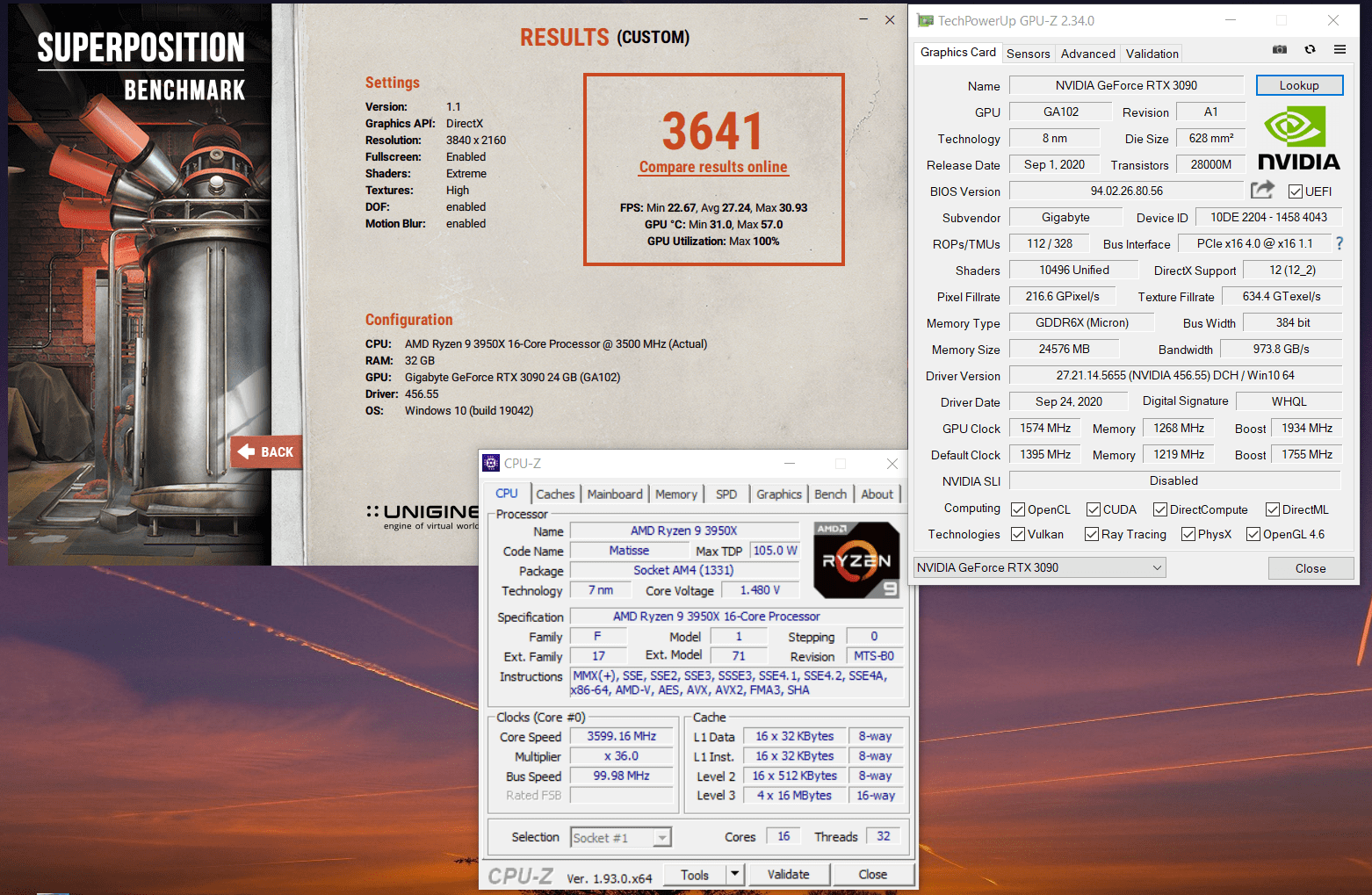Switch to the Sensors tab in GPU-Z
This screenshot has width=1372, height=895.
[1029, 54]
